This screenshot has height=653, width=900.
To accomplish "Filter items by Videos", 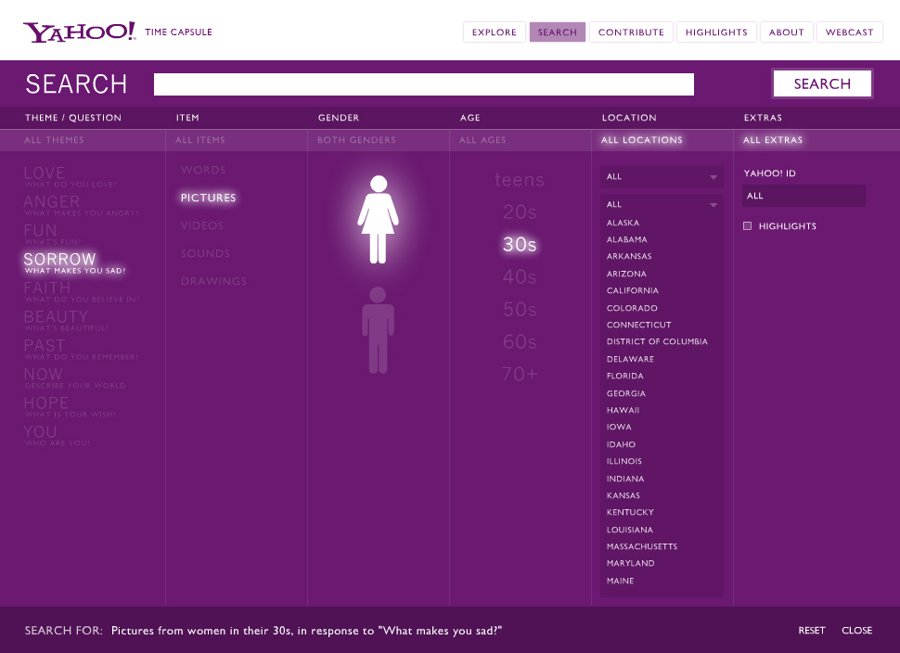I will pos(202,226).
